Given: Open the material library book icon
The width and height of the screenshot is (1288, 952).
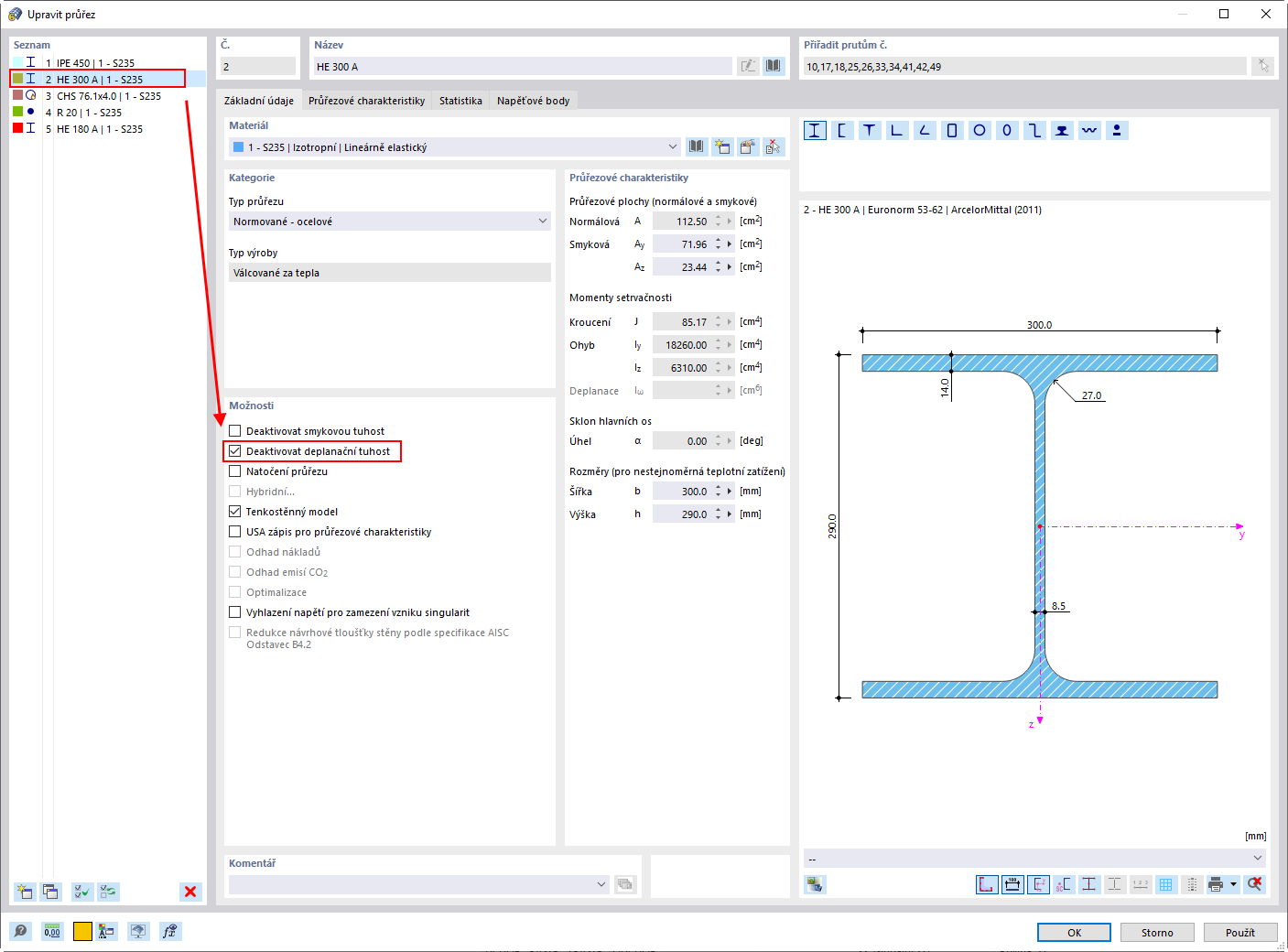Looking at the screenshot, I should coord(697,146).
